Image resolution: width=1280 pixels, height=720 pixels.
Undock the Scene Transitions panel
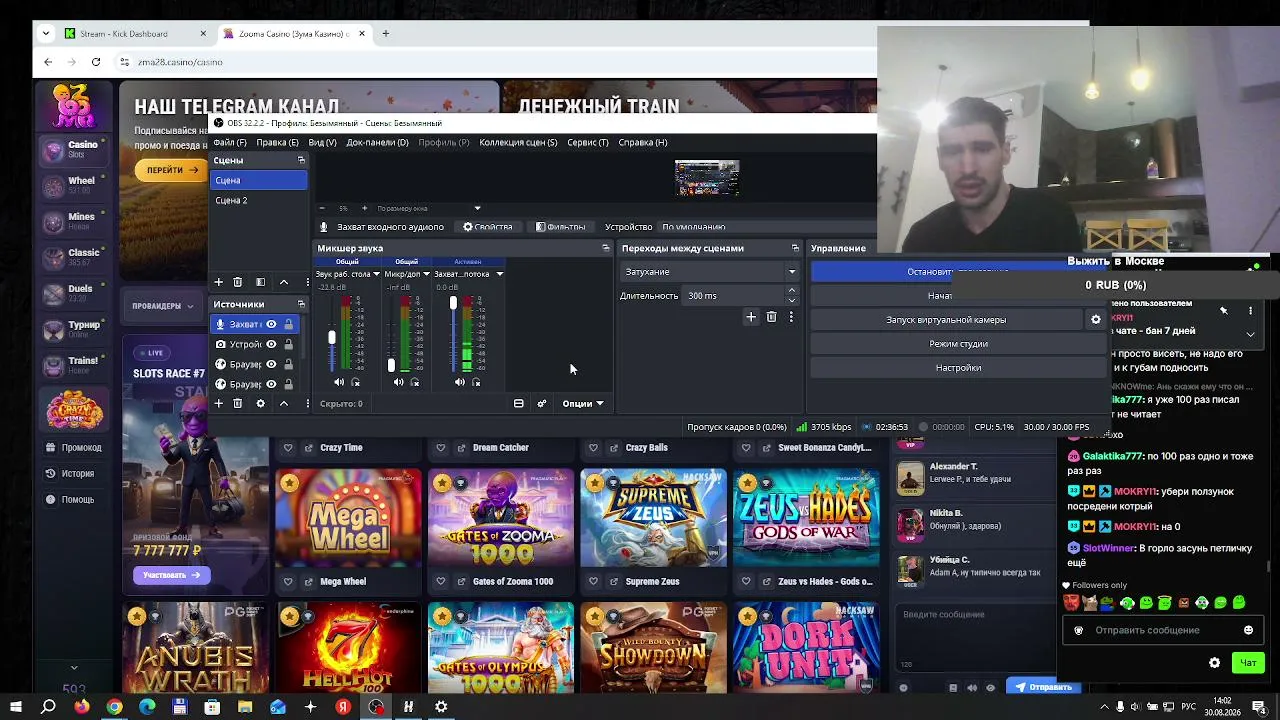click(x=795, y=248)
